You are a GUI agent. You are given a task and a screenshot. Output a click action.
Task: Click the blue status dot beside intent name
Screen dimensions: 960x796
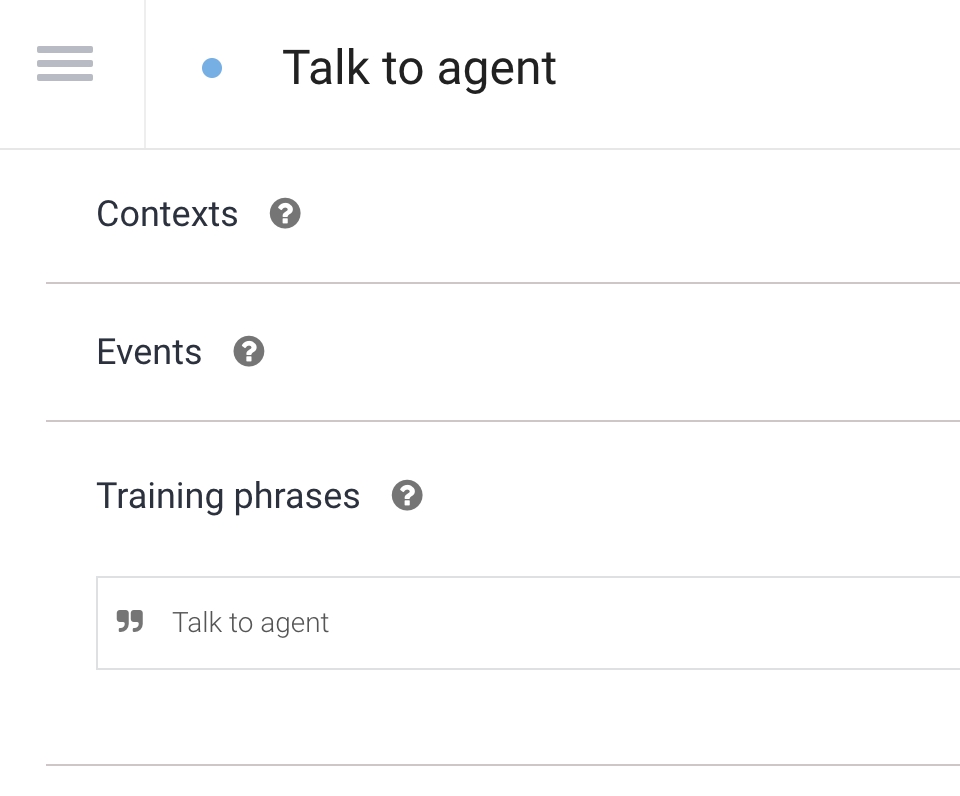(212, 68)
